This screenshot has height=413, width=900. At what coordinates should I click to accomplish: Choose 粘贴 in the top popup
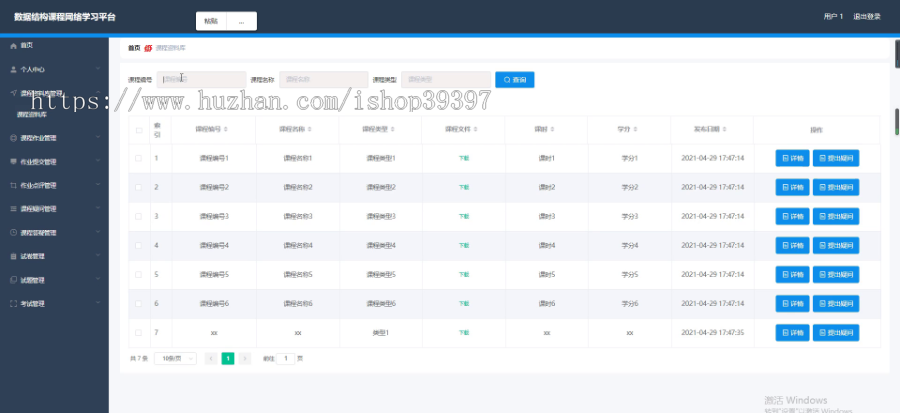[211, 21]
